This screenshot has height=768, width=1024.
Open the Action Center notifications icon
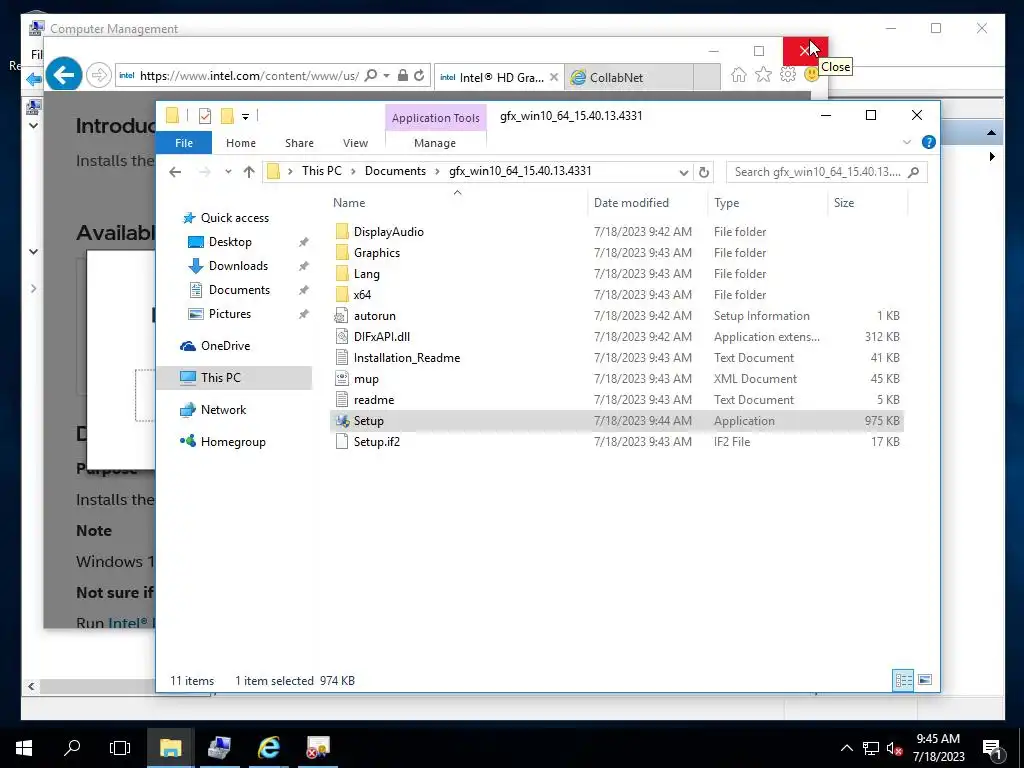coord(991,748)
